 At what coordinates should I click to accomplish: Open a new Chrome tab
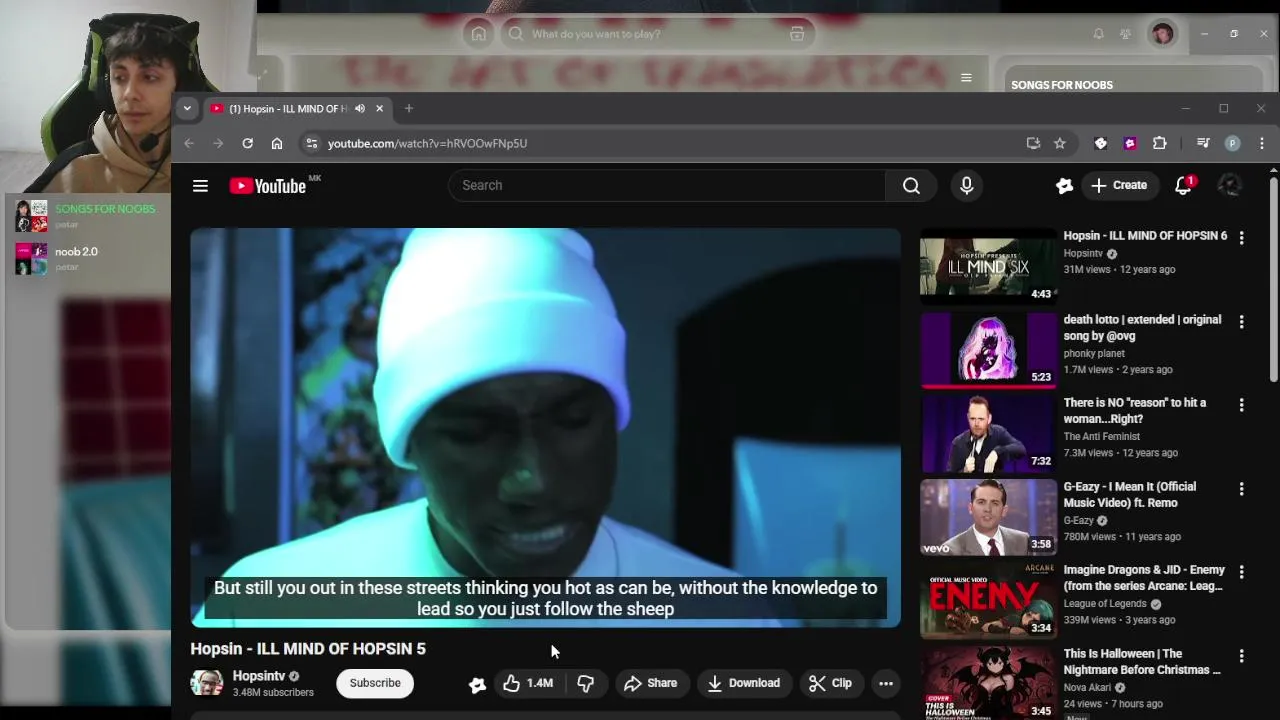click(x=408, y=108)
